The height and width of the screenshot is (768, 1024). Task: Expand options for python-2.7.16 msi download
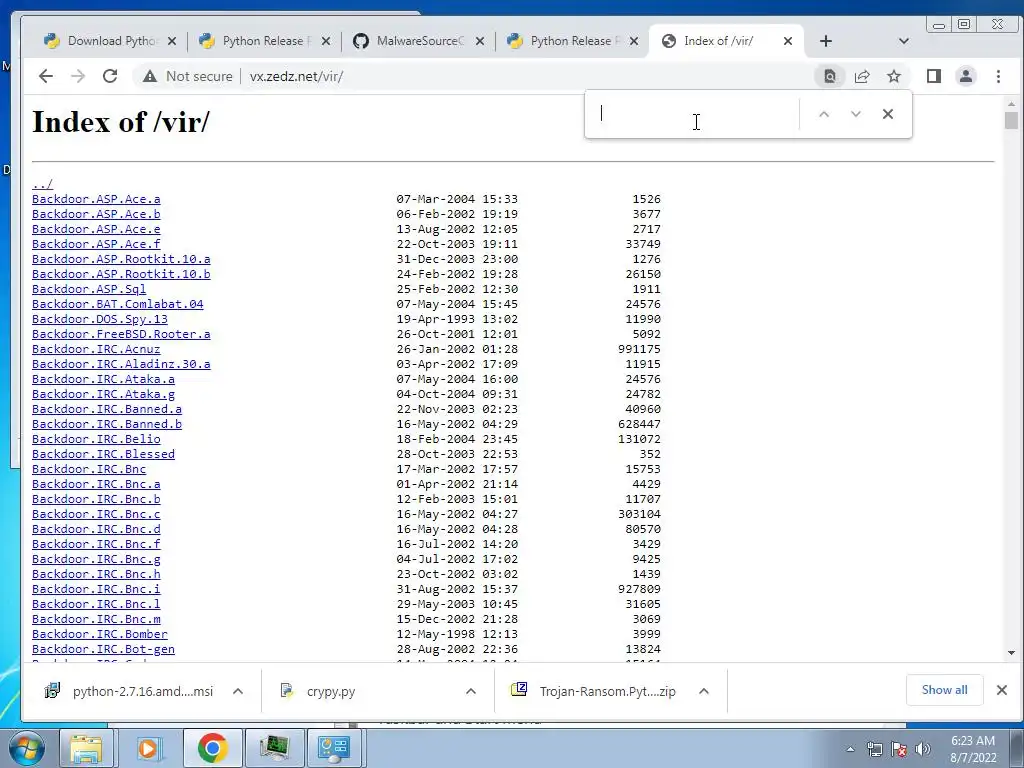pos(238,691)
